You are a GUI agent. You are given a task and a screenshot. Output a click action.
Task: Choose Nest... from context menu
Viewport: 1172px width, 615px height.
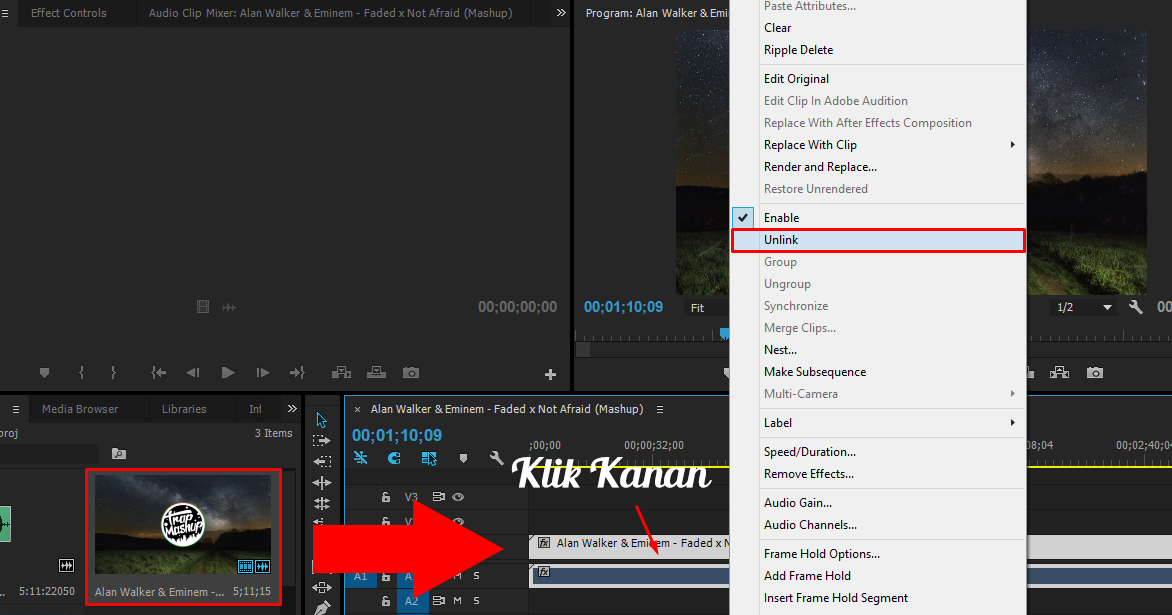(878, 350)
